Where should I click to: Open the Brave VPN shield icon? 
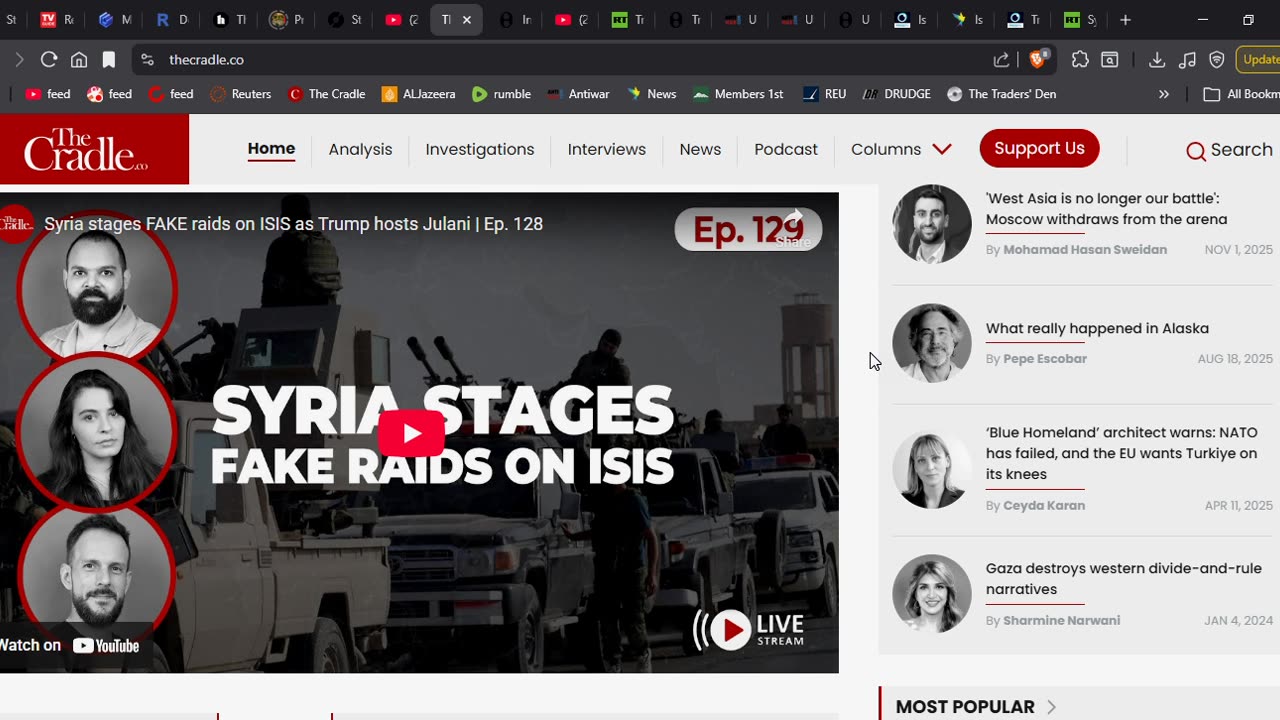click(1217, 60)
